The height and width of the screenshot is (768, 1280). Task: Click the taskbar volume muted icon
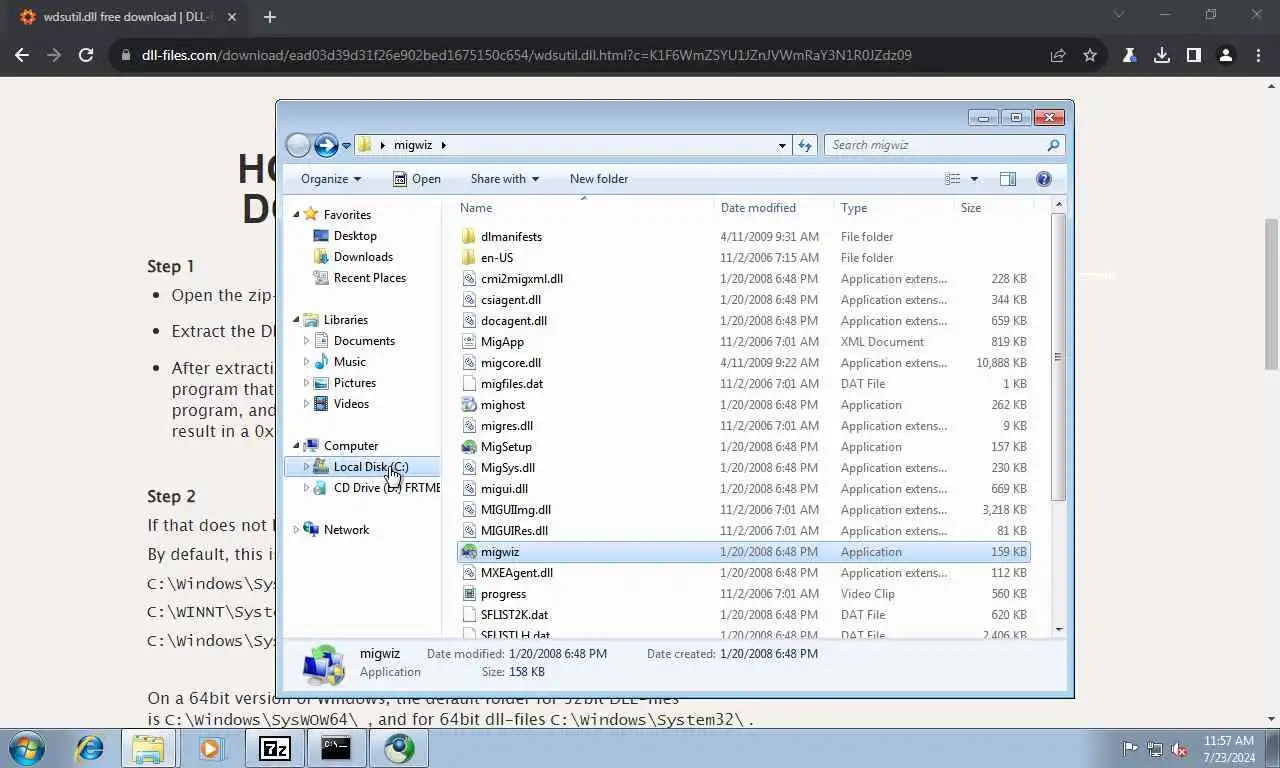[1179, 748]
